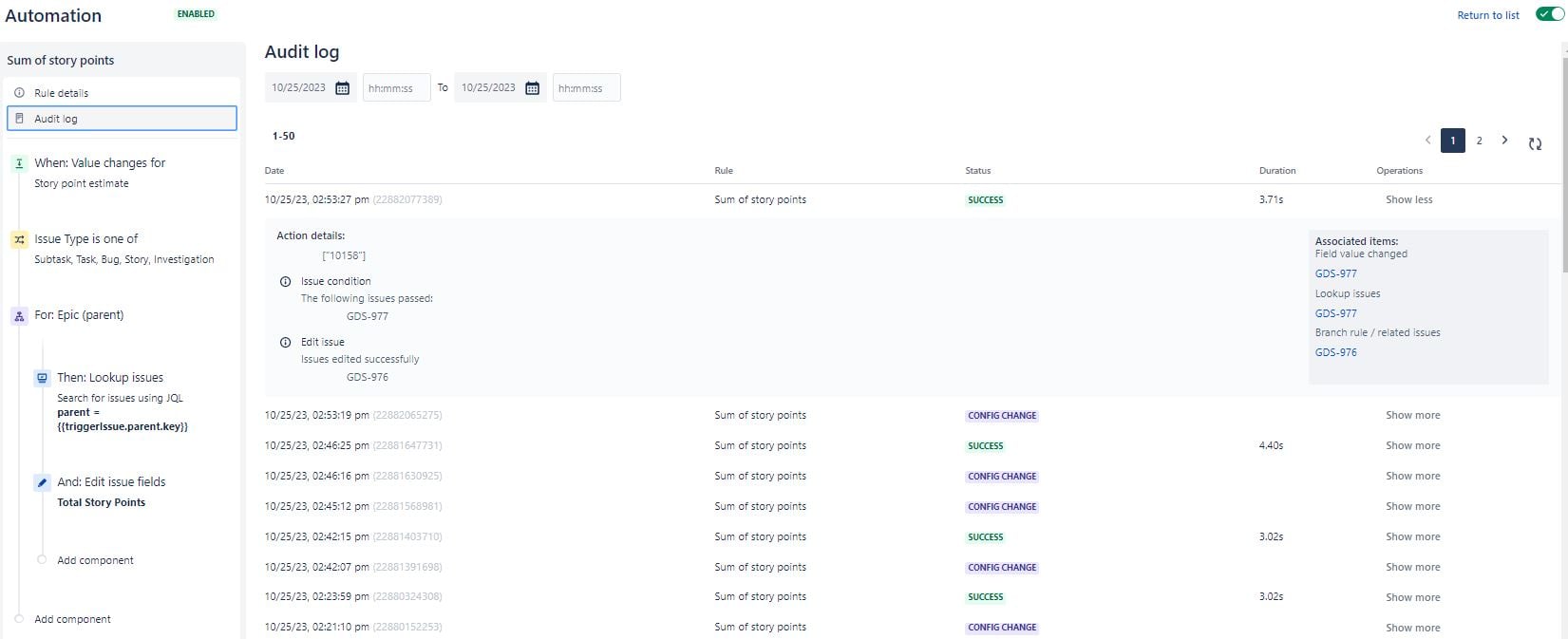Select When: Value changes for trigger
The image size is (1568, 639).
pos(100,163)
